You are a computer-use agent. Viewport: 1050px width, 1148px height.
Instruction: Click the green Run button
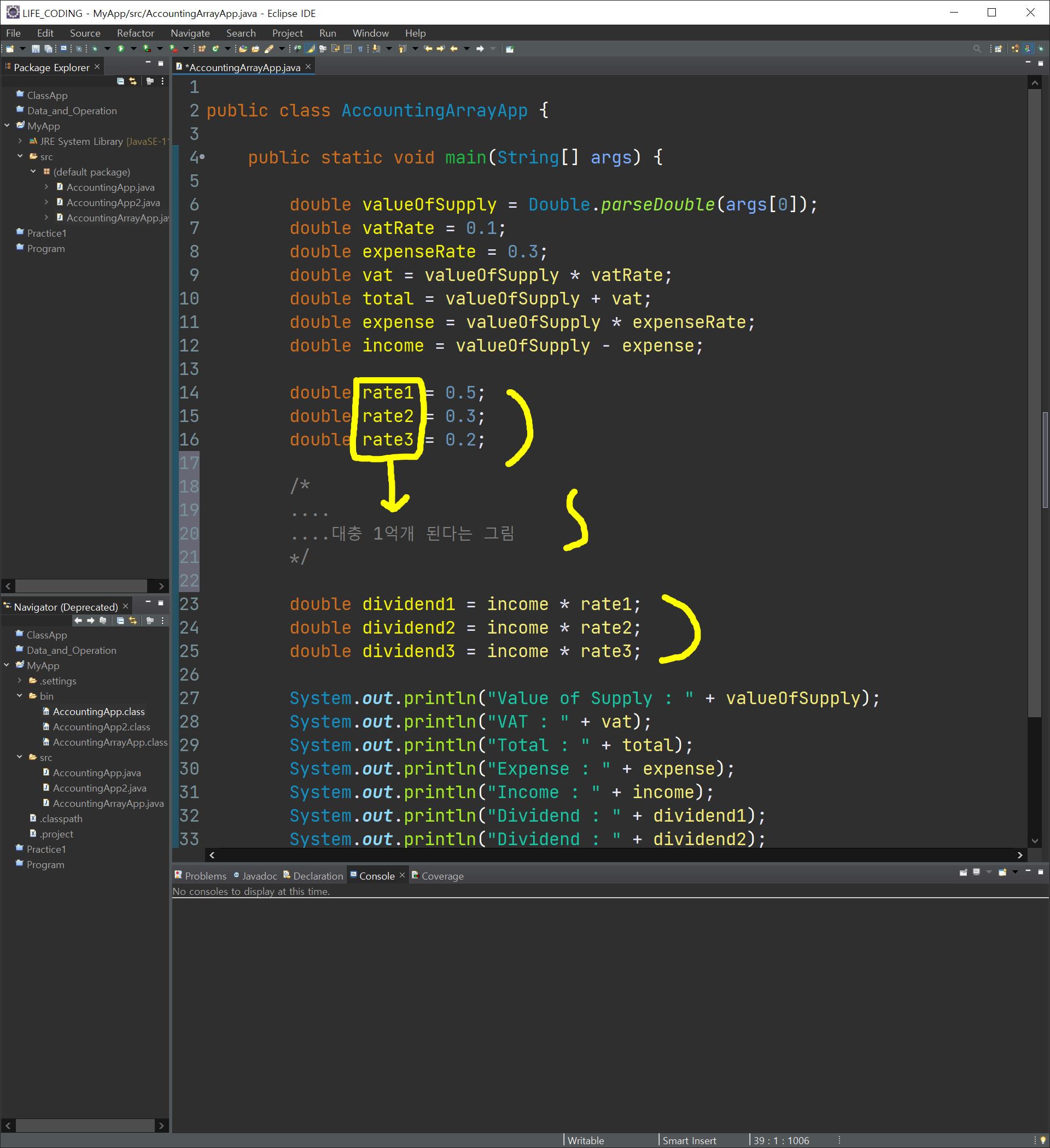121,49
